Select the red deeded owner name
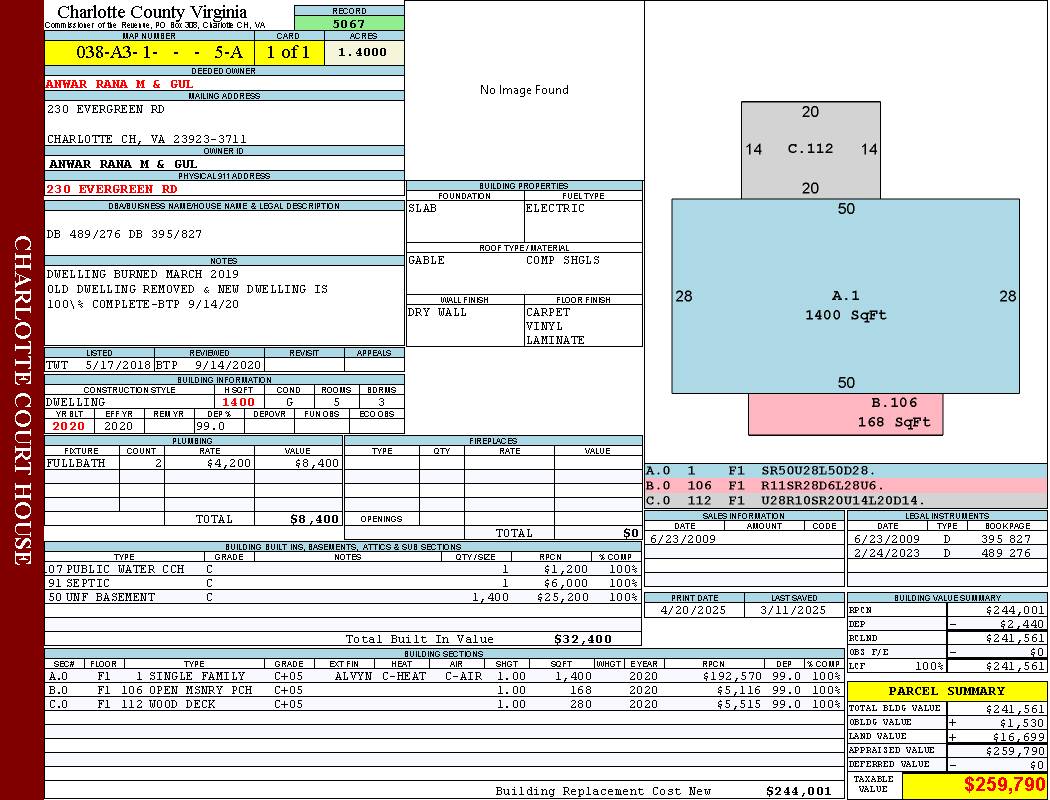Image resolution: width=1050 pixels, height=800 pixels. tap(120, 85)
